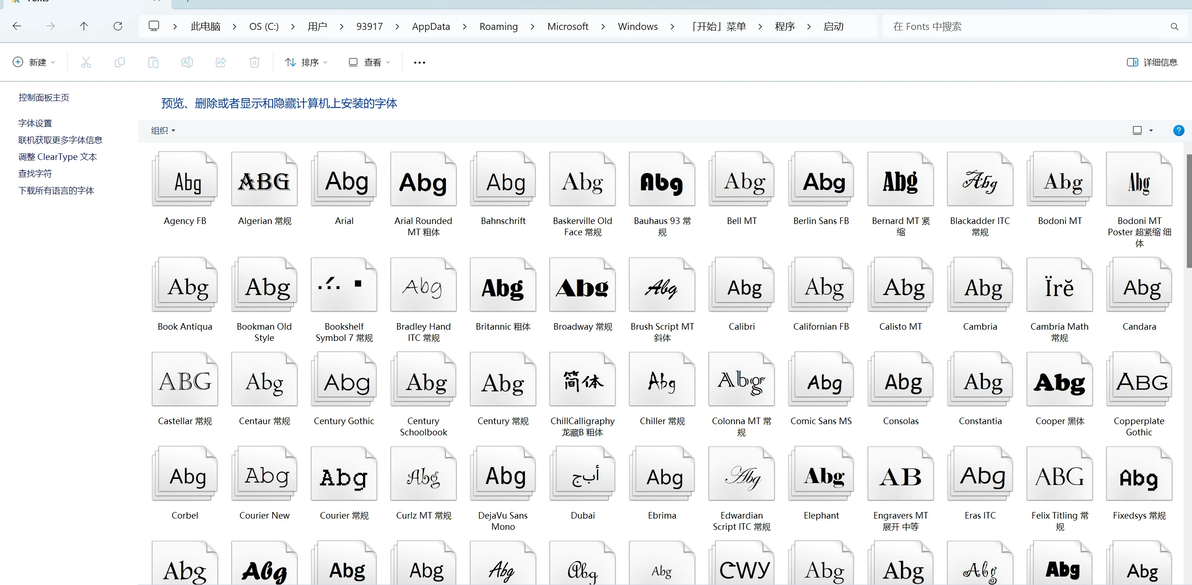Select the Calibri font thumbnail
This screenshot has height=585, width=1192.
pyautogui.click(x=741, y=285)
